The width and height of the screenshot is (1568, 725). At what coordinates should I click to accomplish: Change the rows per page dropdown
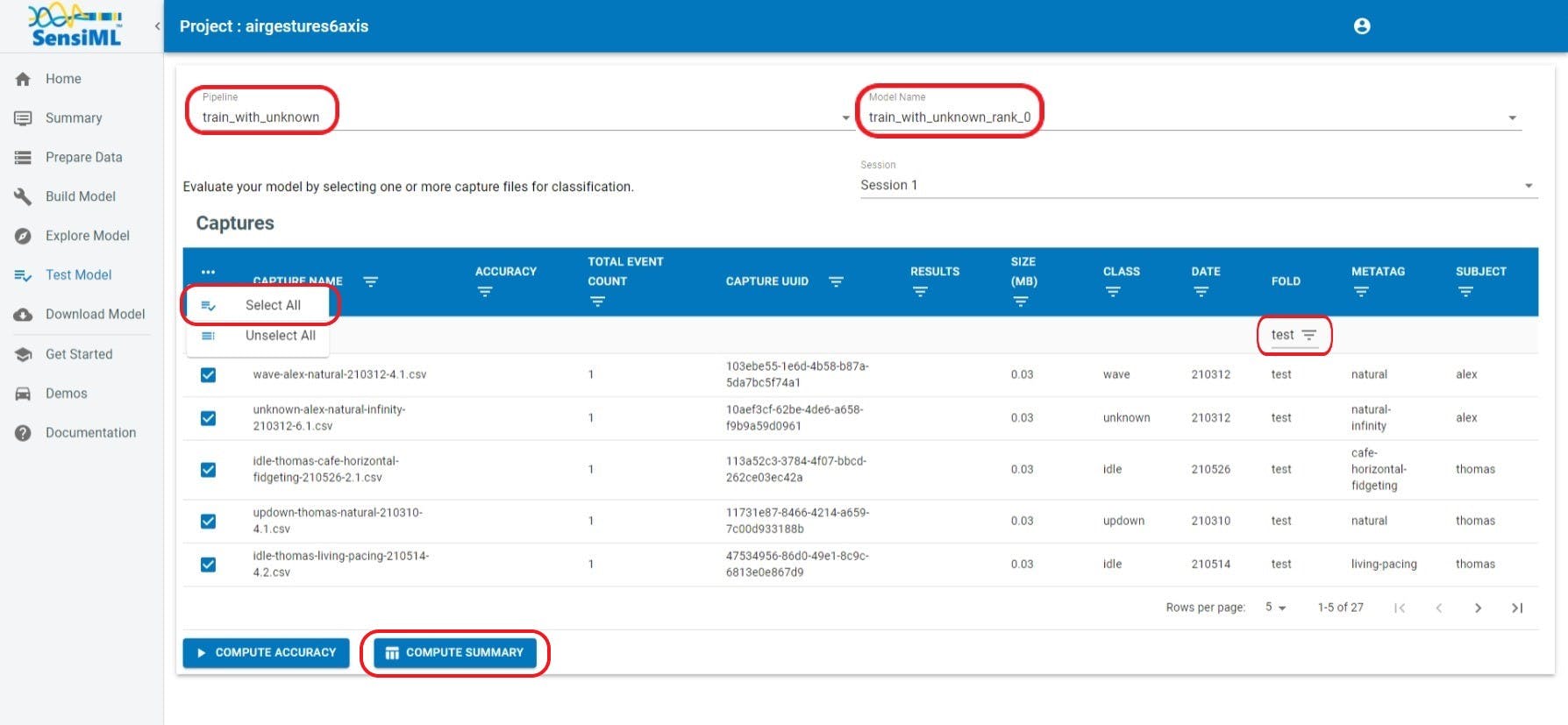pyautogui.click(x=1276, y=608)
